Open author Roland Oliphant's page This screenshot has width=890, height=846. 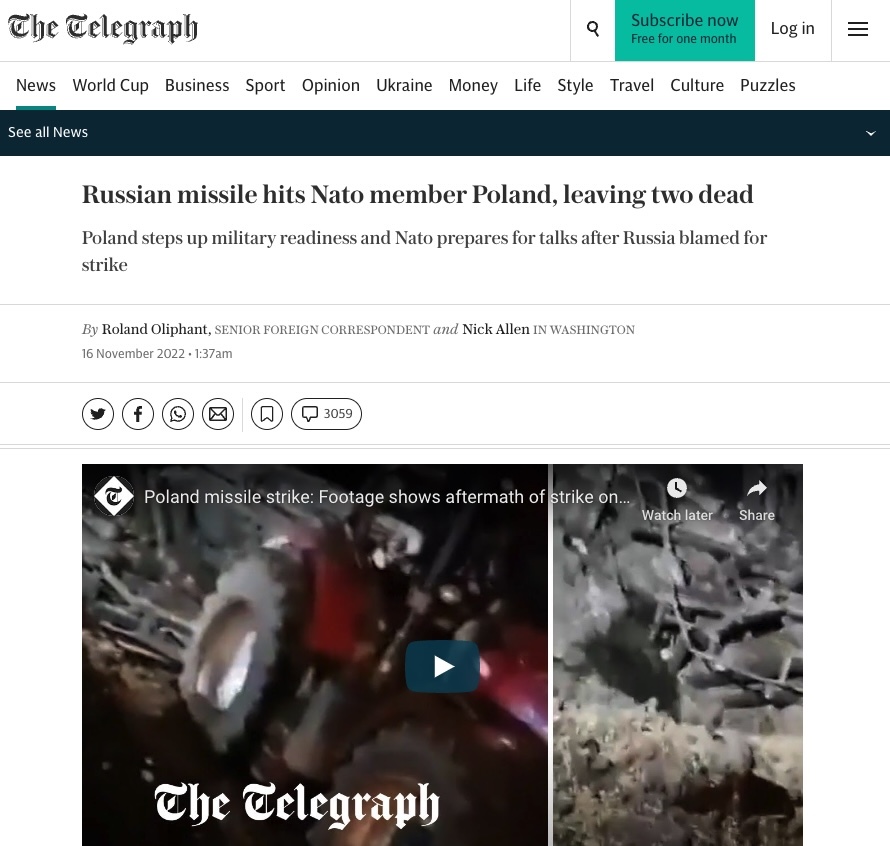pos(154,329)
